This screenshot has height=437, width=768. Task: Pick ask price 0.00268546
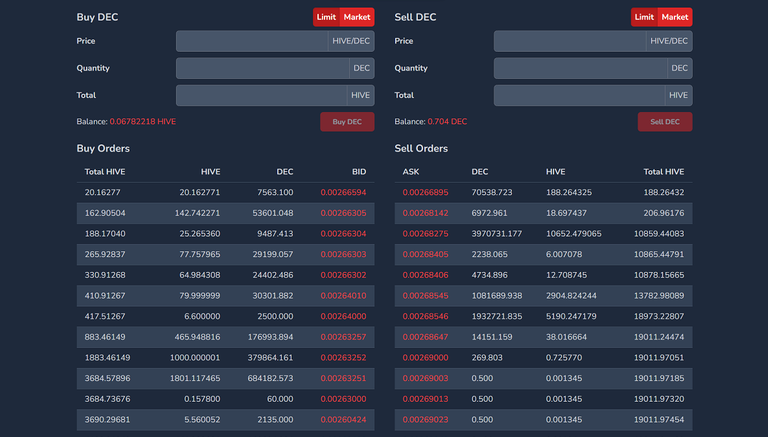click(x=425, y=316)
